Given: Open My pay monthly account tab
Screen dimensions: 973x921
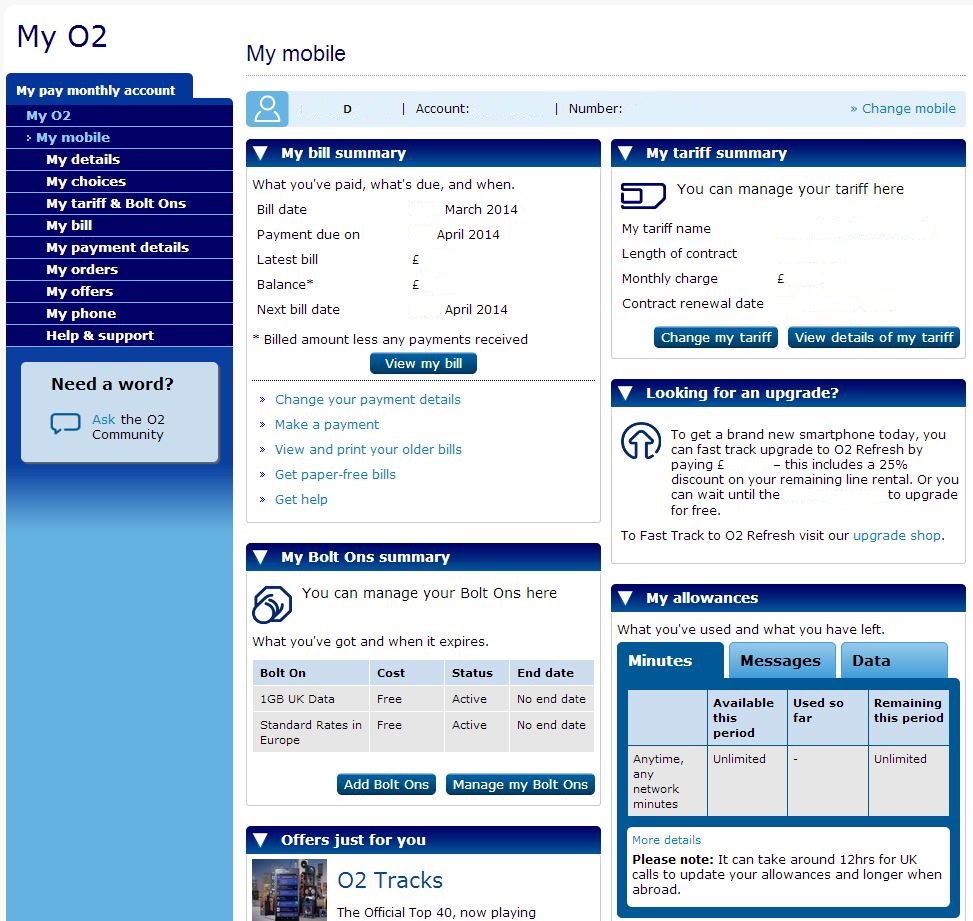Looking at the screenshot, I should 99,90.
